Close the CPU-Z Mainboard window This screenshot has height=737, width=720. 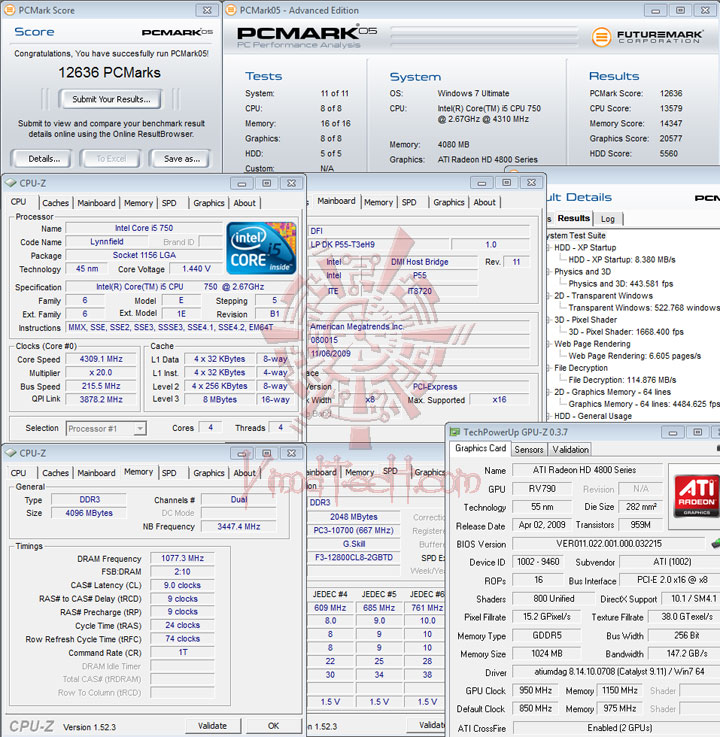point(531,182)
